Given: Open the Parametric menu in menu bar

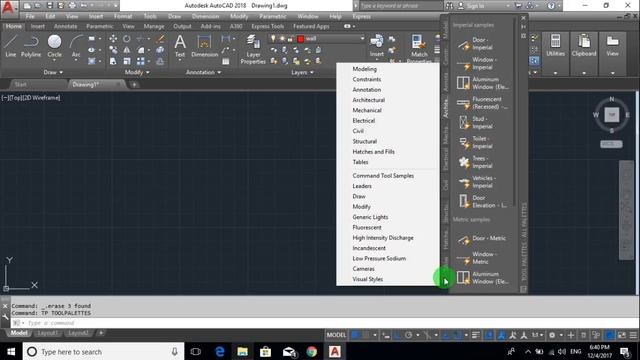Looking at the screenshot, I should coord(273,16).
